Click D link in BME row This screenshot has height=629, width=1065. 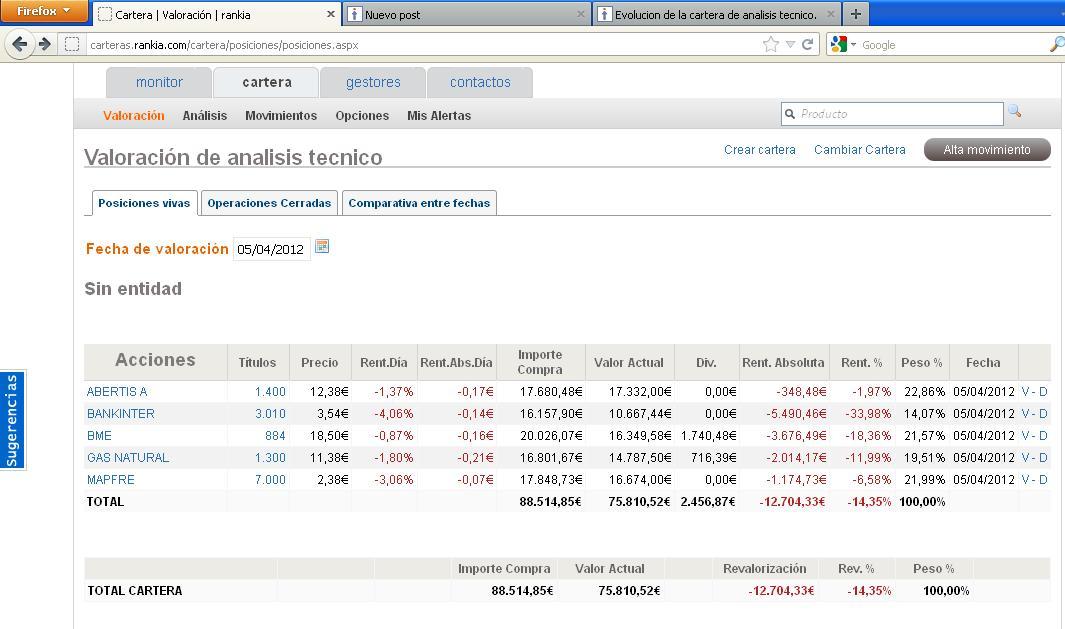tap(1043, 435)
